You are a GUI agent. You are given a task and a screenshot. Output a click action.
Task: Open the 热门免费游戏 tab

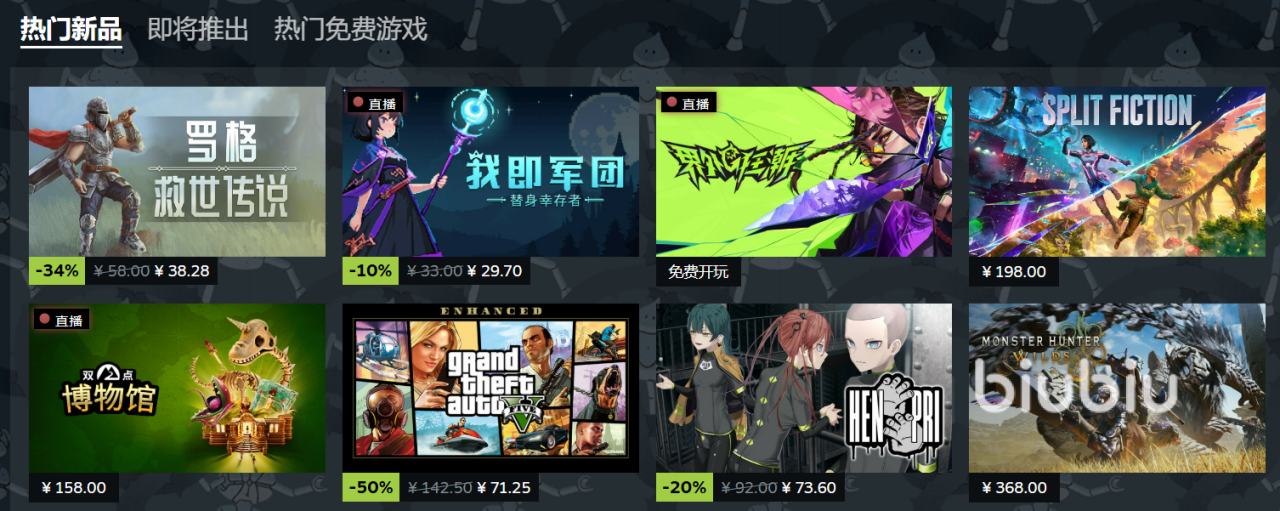tap(351, 29)
